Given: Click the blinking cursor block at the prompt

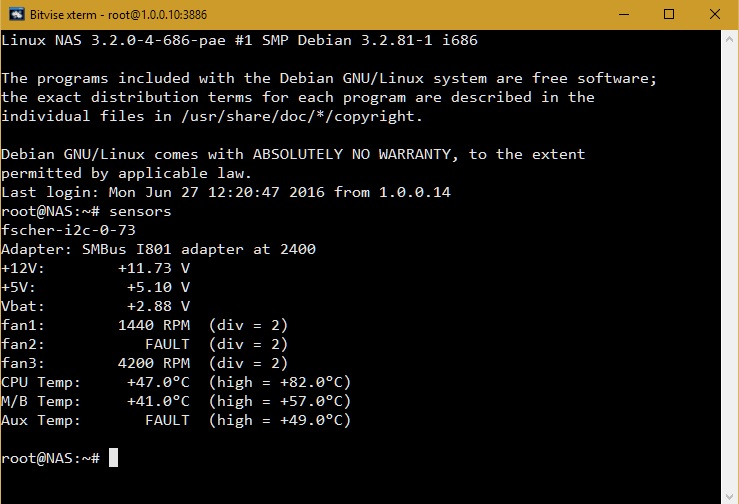Looking at the screenshot, I should click(113, 458).
